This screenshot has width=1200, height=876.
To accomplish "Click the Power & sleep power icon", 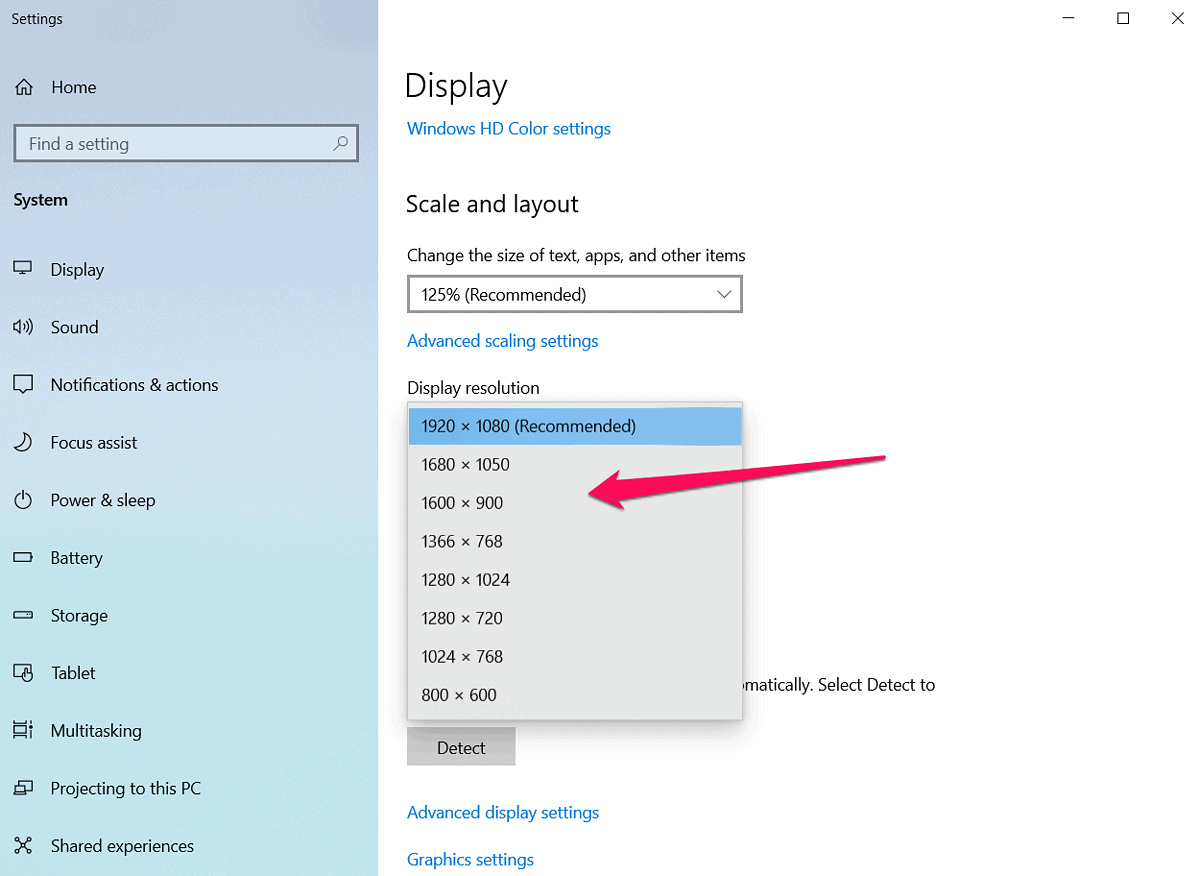I will [x=24, y=500].
